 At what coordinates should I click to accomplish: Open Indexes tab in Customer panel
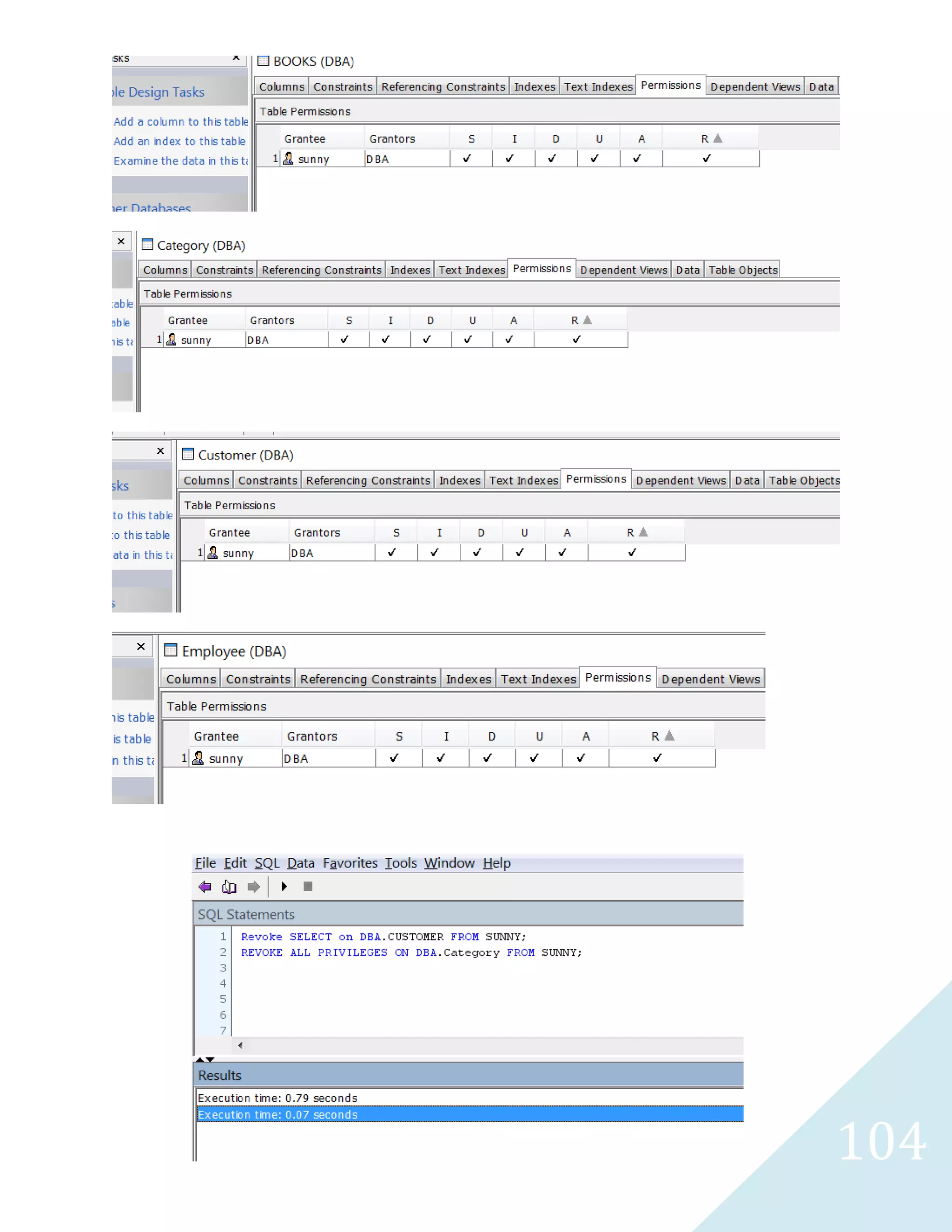tap(460, 480)
